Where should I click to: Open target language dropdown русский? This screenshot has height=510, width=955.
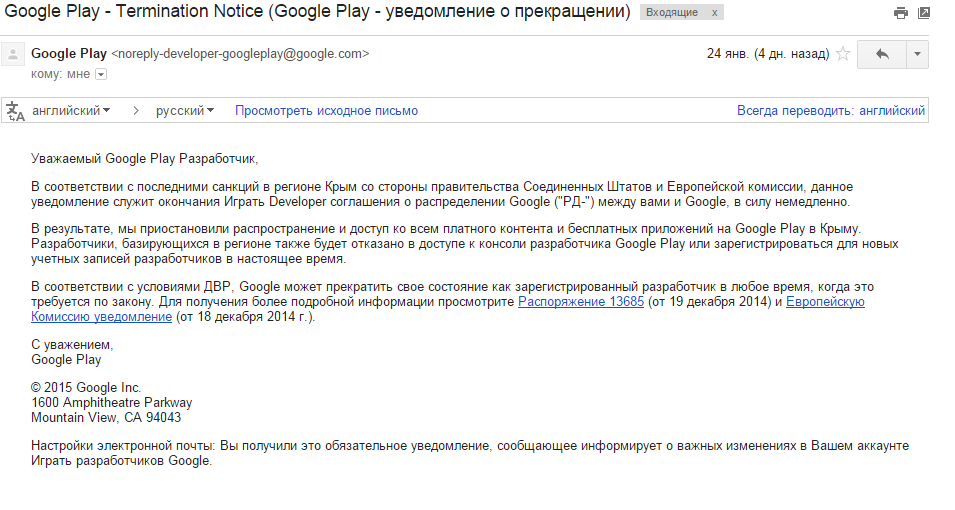185,111
